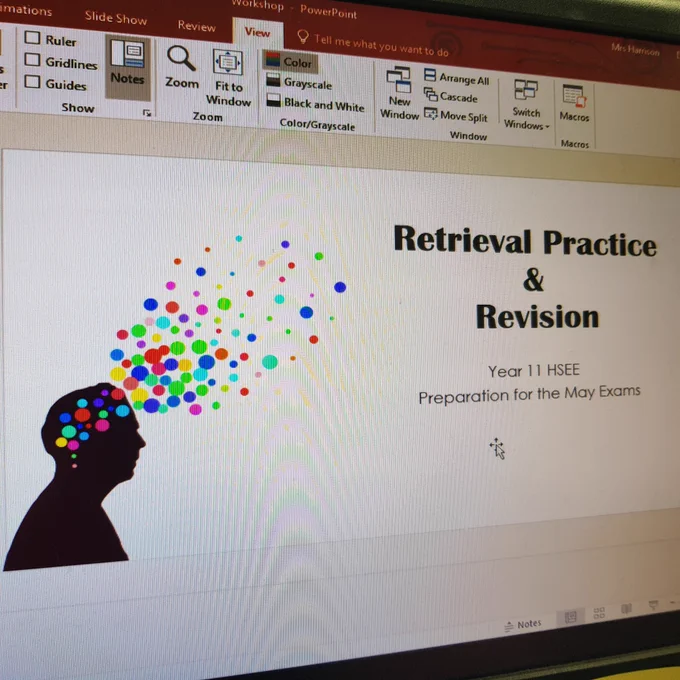
Task: Open the Review tab
Action: [x=196, y=26]
